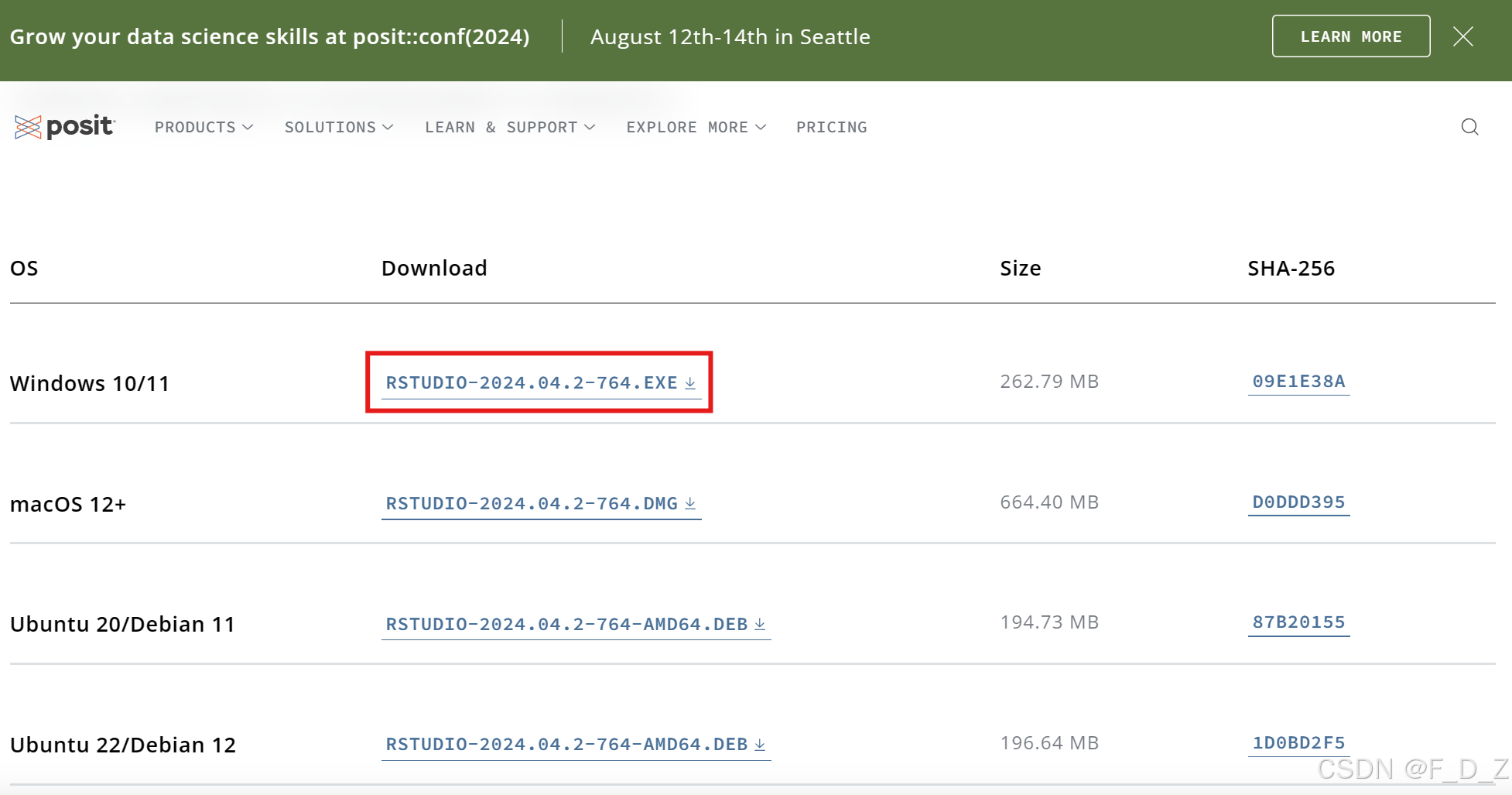The height and width of the screenshot is (795, 1512).
Task: Expand the Products menu
Action: [x=204, y=127]
